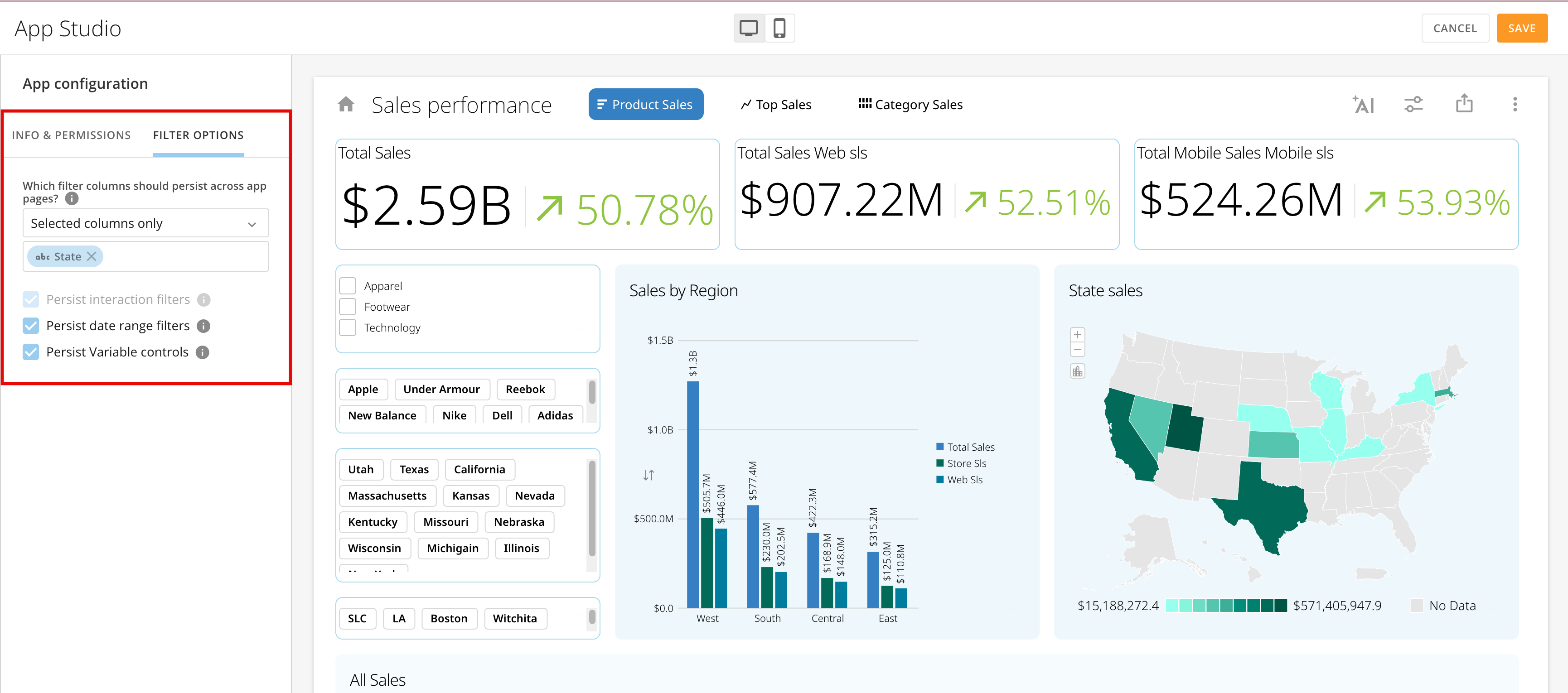Toggle Web Sls legend swatch
This screenshot has height=693, width=1568.
940,480
